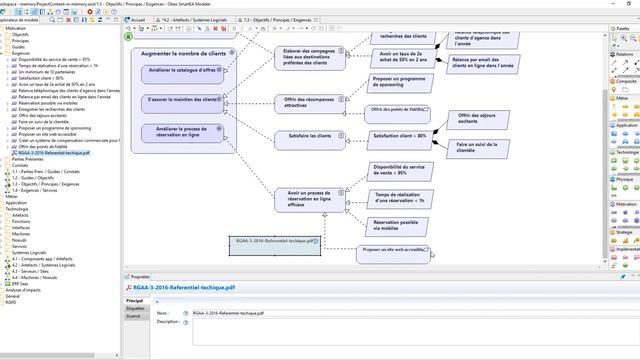Select the 'RGPD' folder in the tree
The width and height of the screenshot is (640, 360).
[x=11, y=302]
